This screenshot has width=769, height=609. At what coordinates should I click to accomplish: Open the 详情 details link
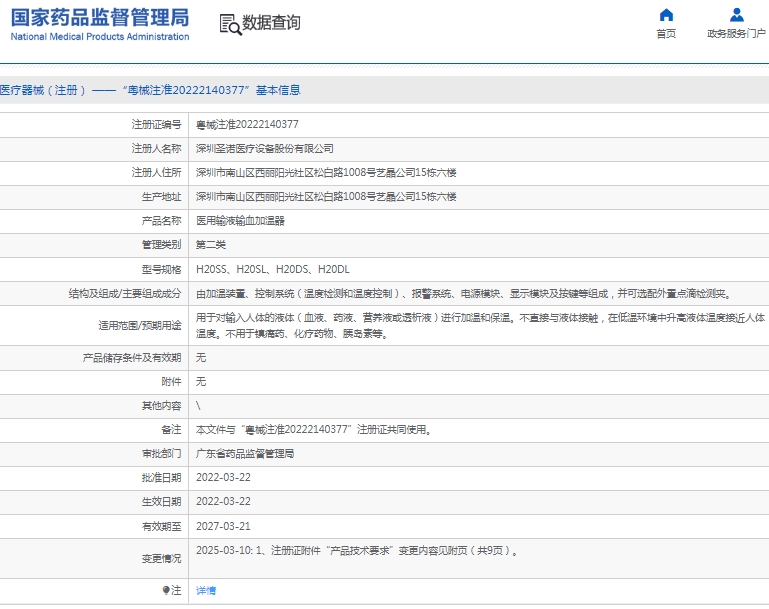[x=206, y=590]
